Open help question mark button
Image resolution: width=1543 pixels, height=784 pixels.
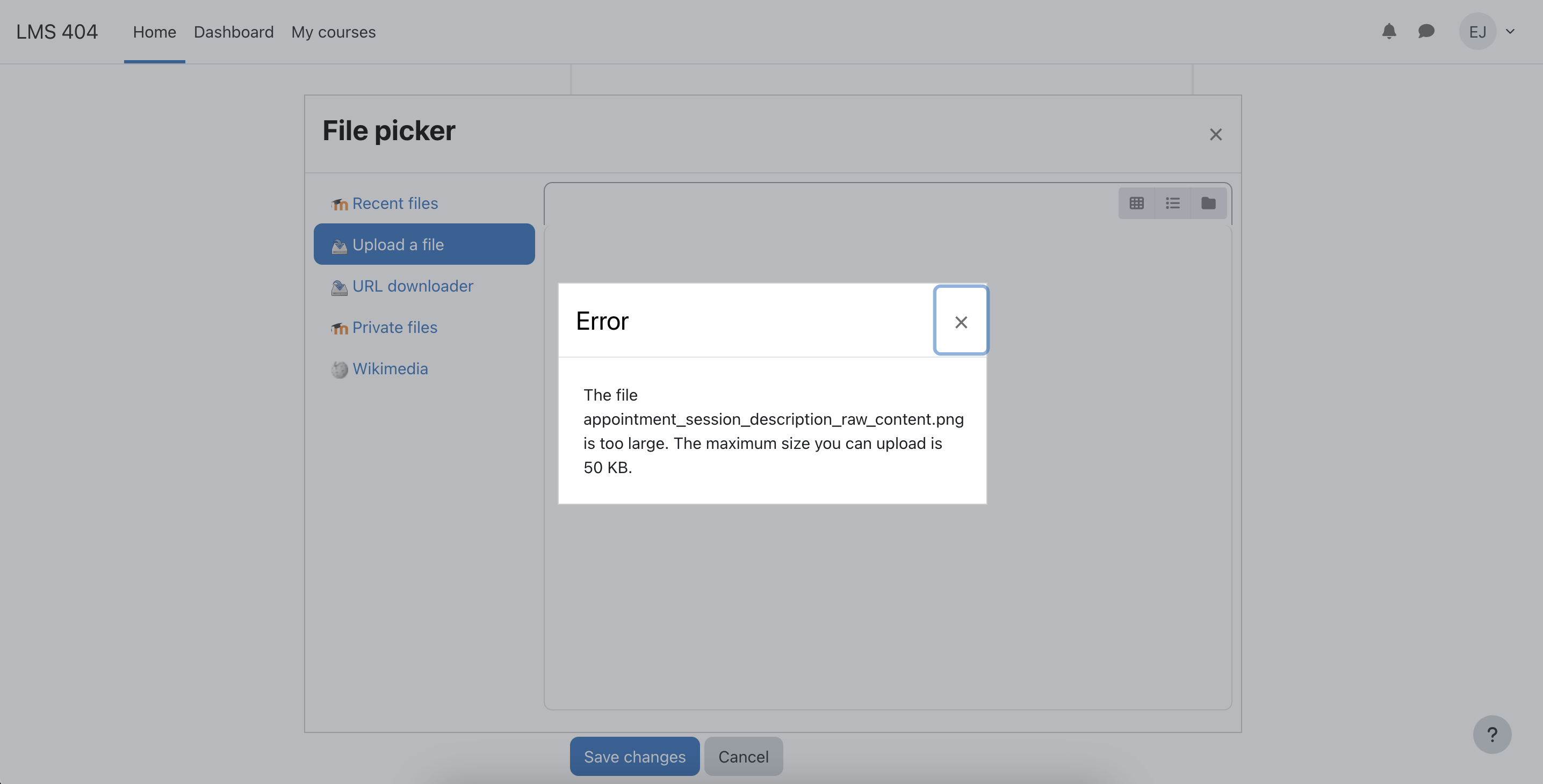coord(1492,734)
